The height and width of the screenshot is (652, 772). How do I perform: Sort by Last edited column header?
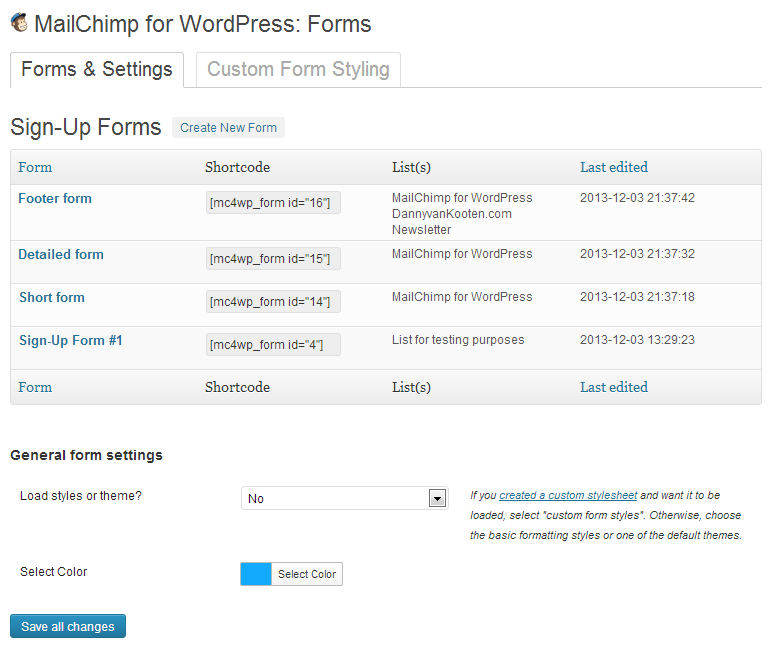coord(613,167)
